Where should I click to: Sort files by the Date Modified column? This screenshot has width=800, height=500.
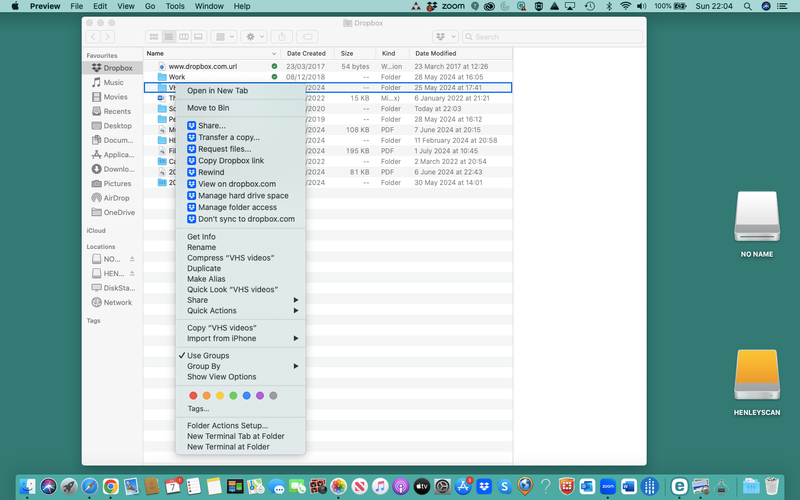(436, 53)
